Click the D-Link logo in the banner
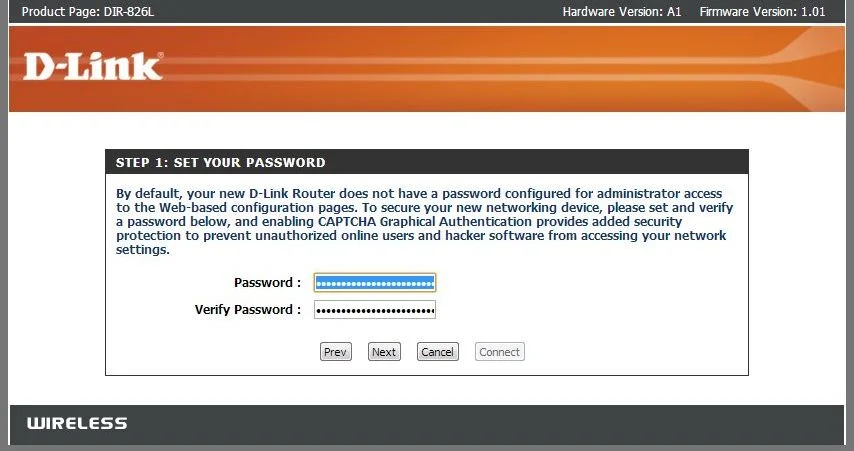This screenshot has width=854, height=451. click(x=93, y=66)
